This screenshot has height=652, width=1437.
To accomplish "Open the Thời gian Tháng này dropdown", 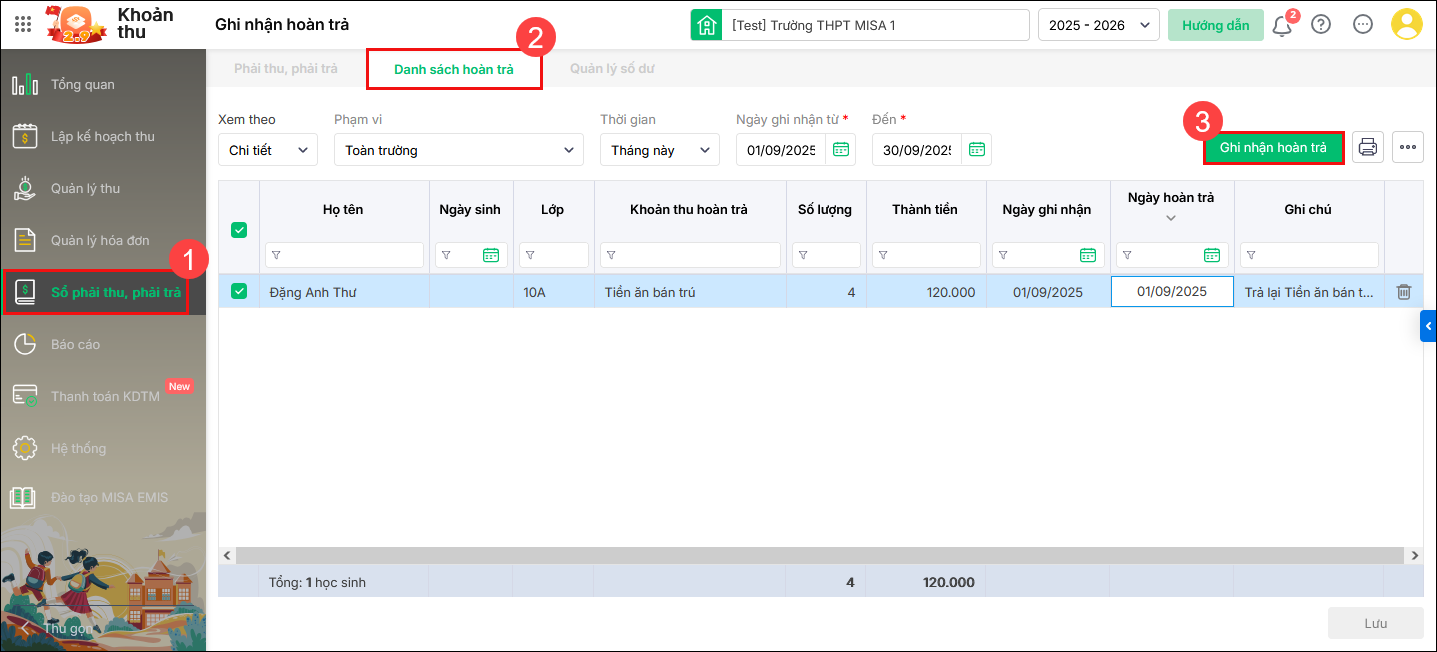I will click(x=660, y=150).
